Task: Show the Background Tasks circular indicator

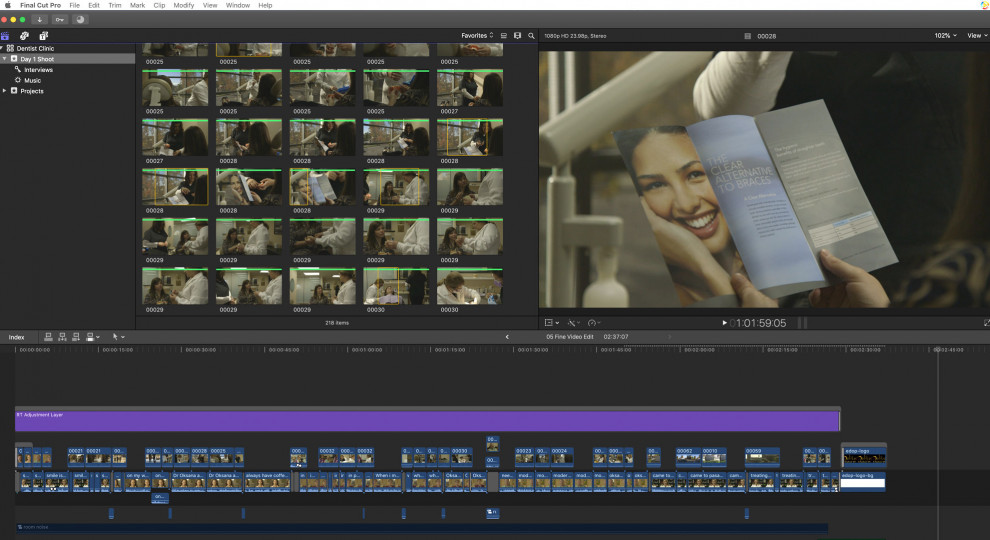Action: coord(80,20)
